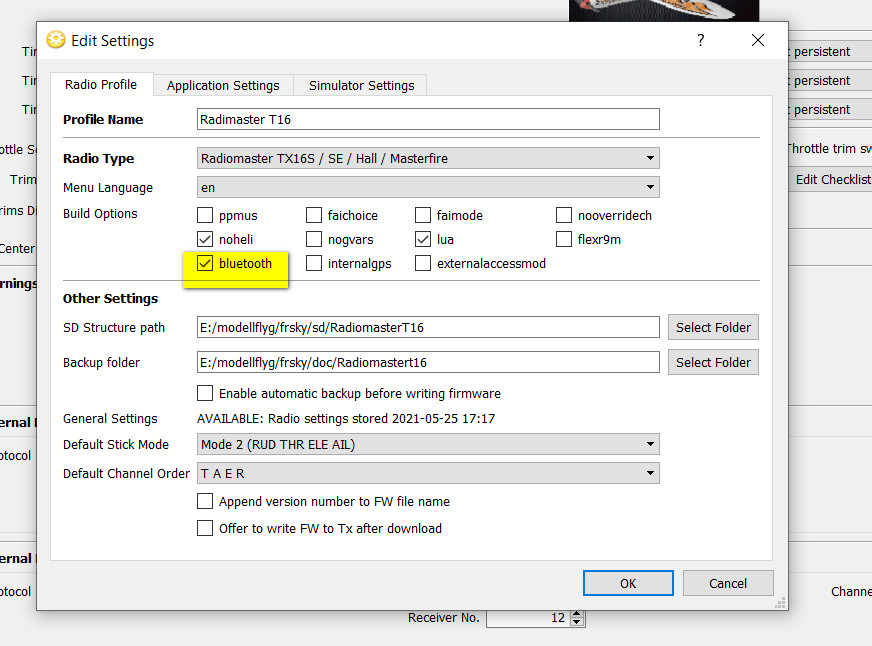Close the Edit Settings dialog
This screenshot has height=646, width=872.
pyautogui.click(x=757, y=40)
